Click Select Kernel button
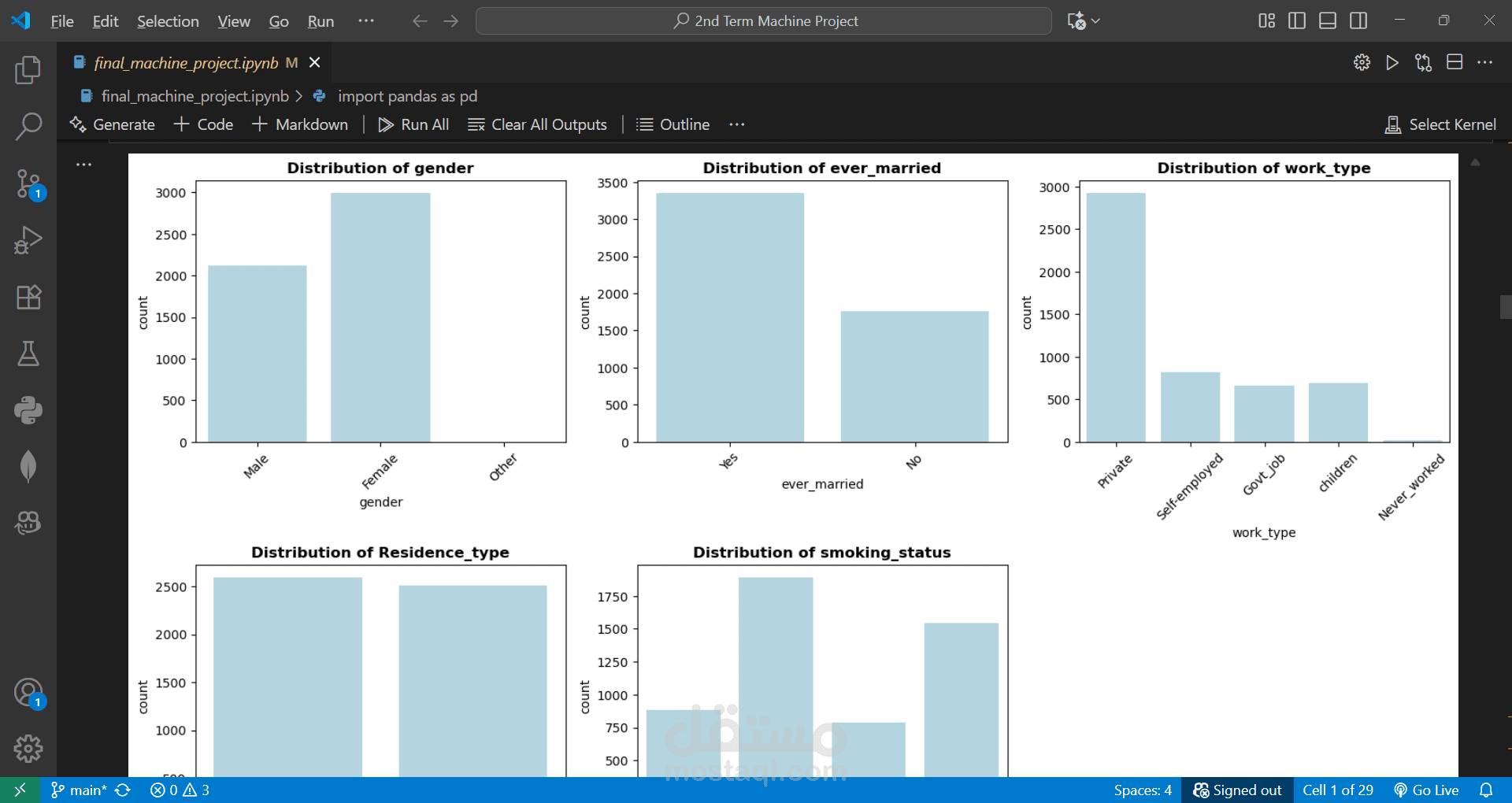This screenshot has height=803, width=1512. [1440, 124]
